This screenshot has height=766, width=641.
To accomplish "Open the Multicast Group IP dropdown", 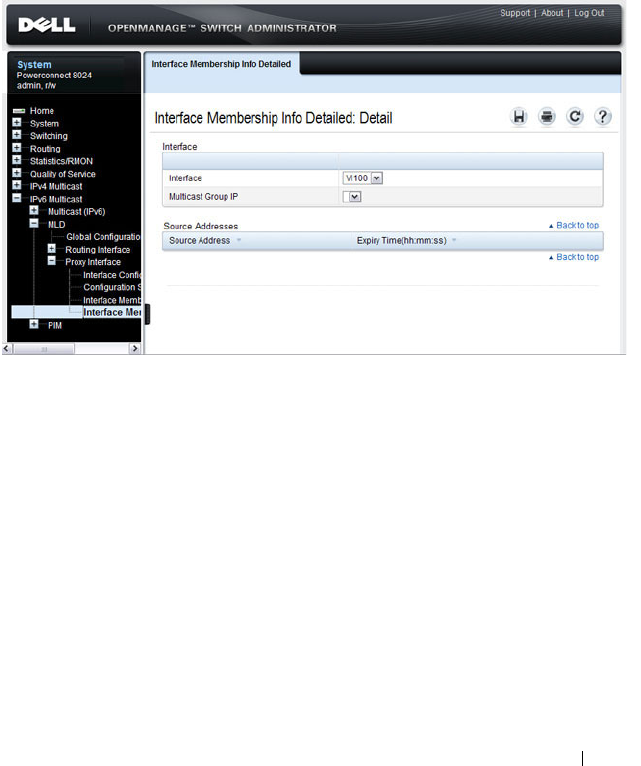I will tap(352, 197).
